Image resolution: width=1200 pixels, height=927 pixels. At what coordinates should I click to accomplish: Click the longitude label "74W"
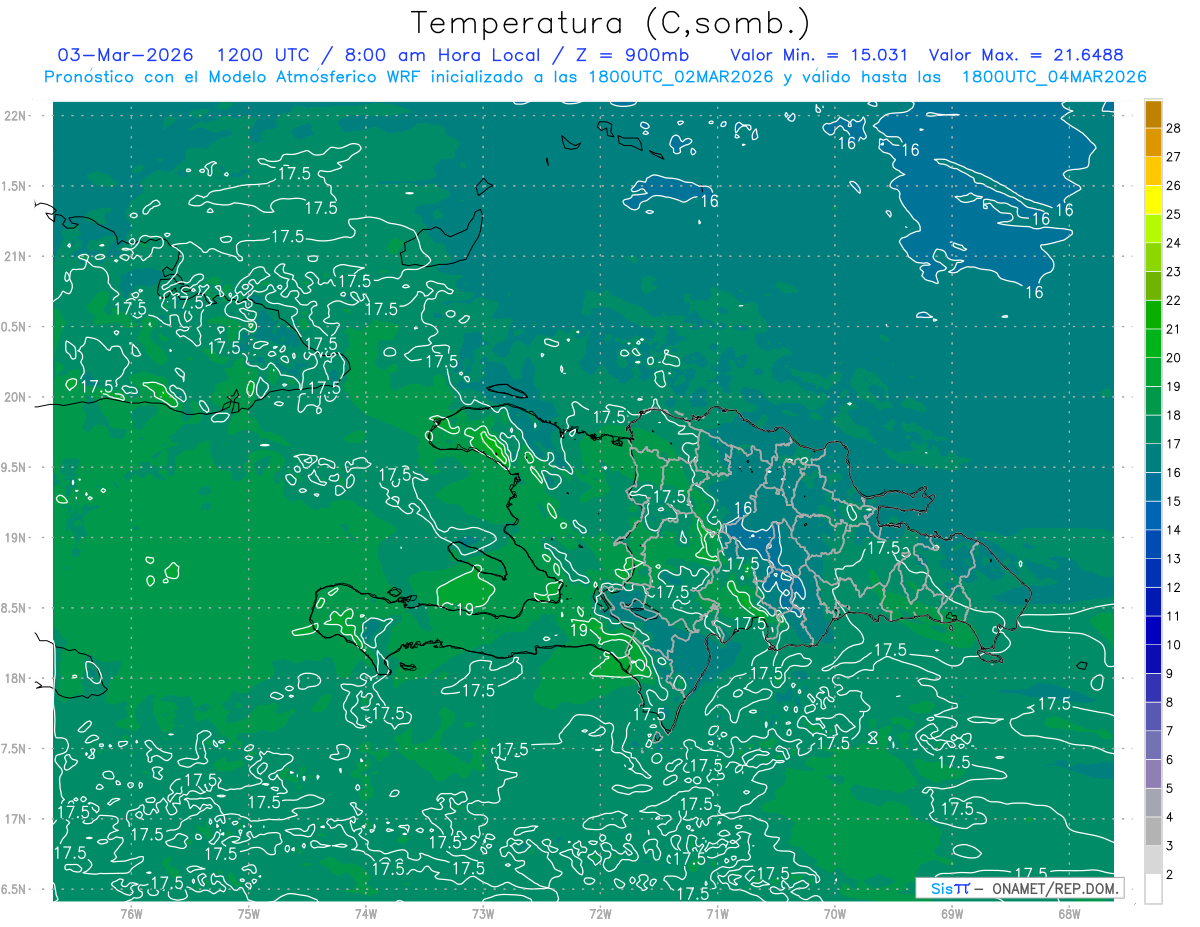click(366, 914)
